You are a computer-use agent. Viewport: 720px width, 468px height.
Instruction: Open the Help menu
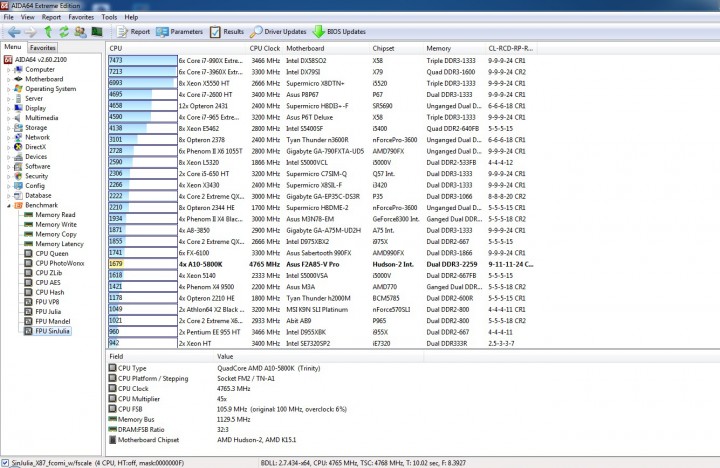pyautogui.click(x=131, y=17)
